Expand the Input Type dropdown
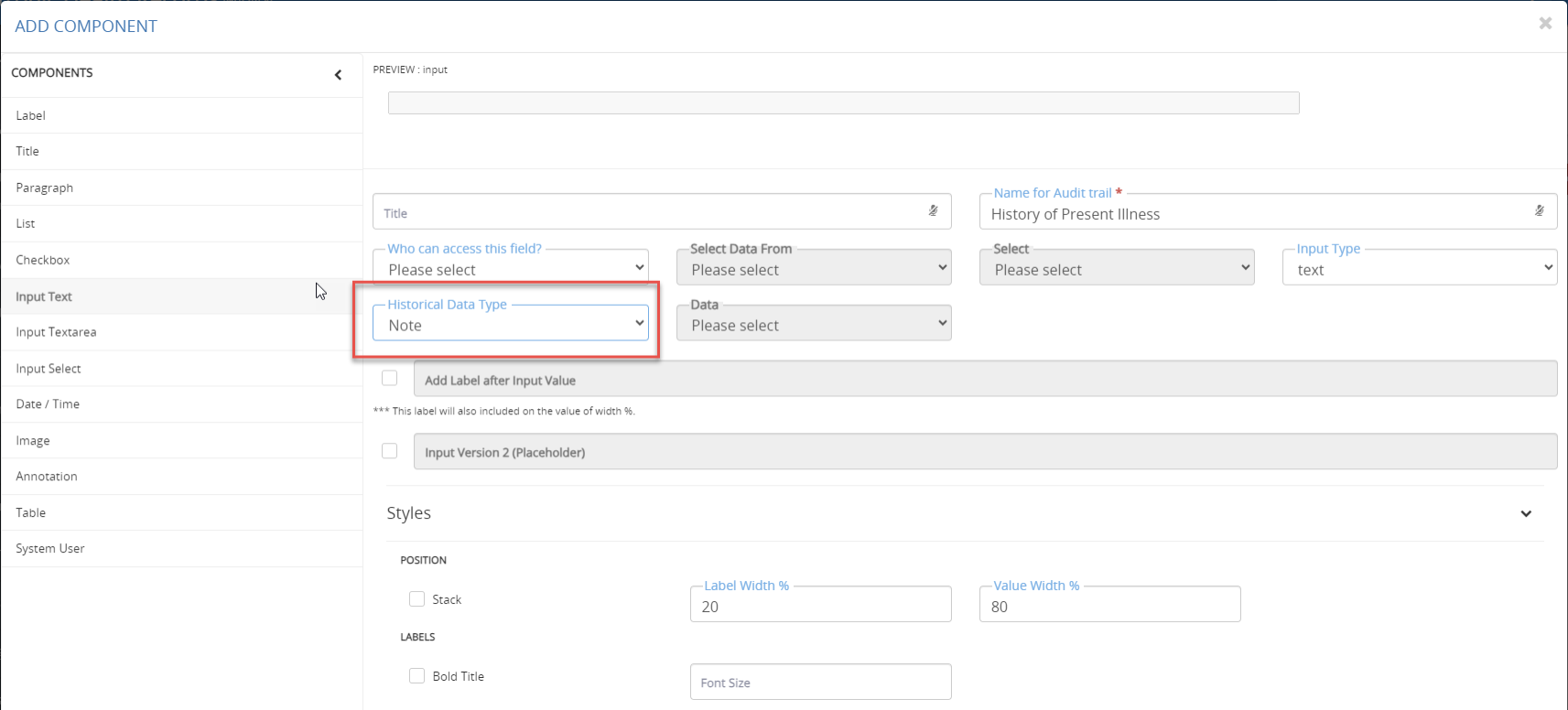The width and height of the screenshot is (1568, 710). [x=1419, y=269]
